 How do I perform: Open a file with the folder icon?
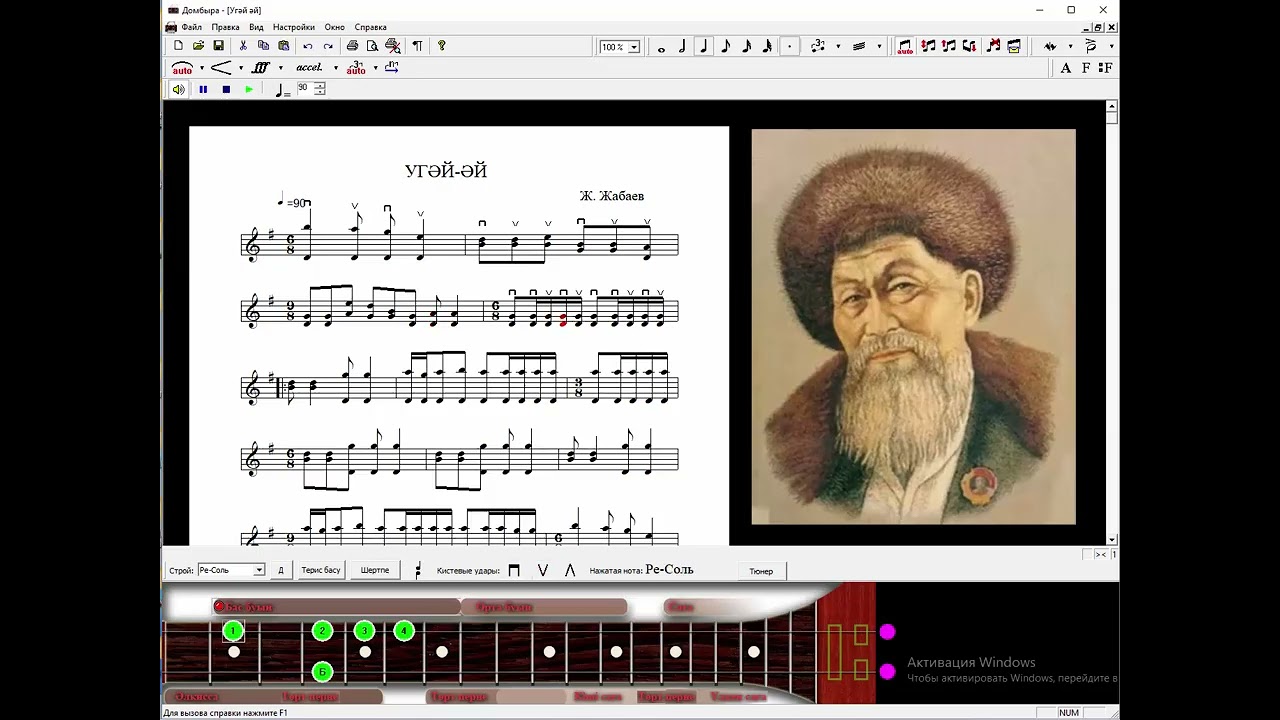tap(198, 46)
